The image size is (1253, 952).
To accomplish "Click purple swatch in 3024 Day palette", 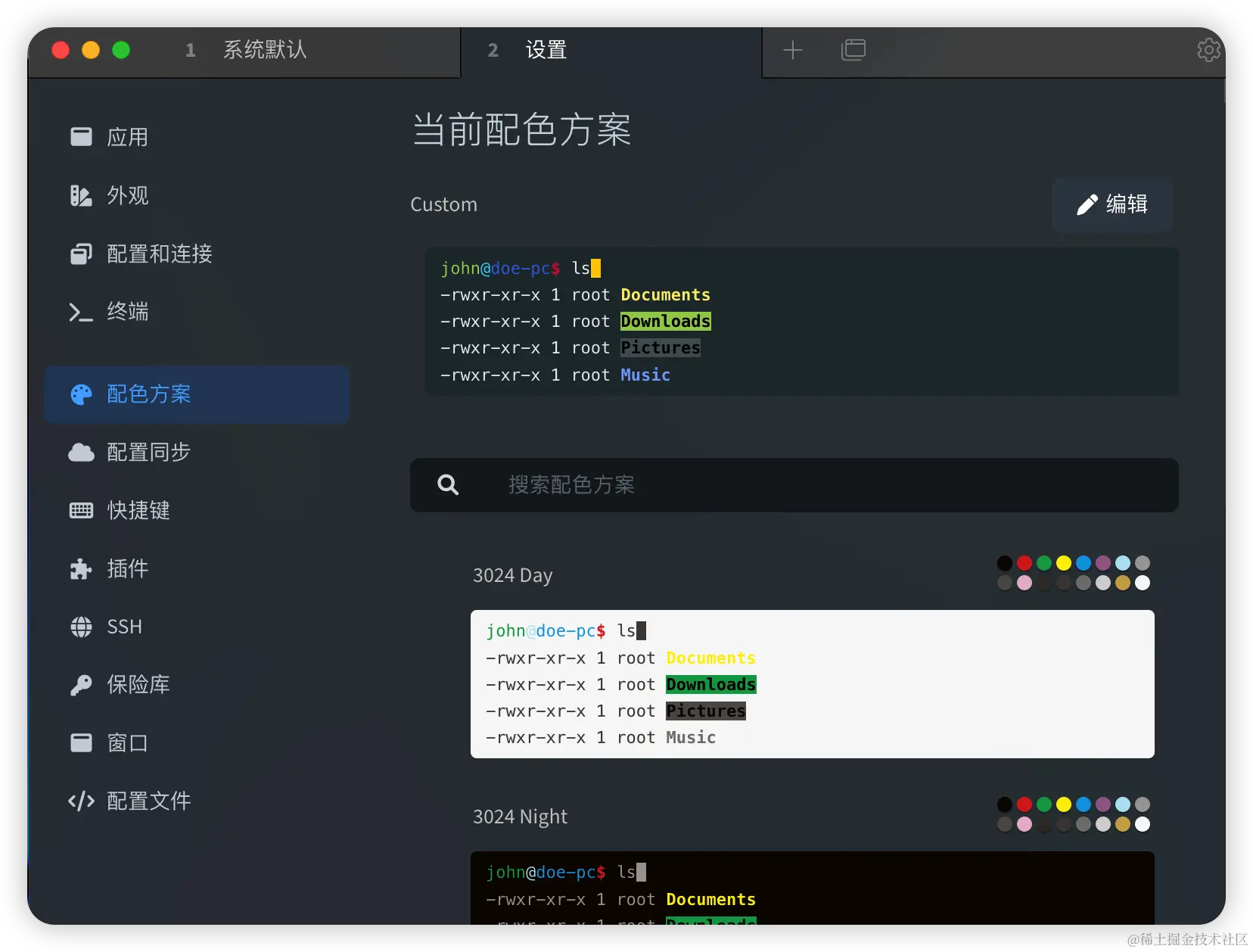I will pos(1103,563).
